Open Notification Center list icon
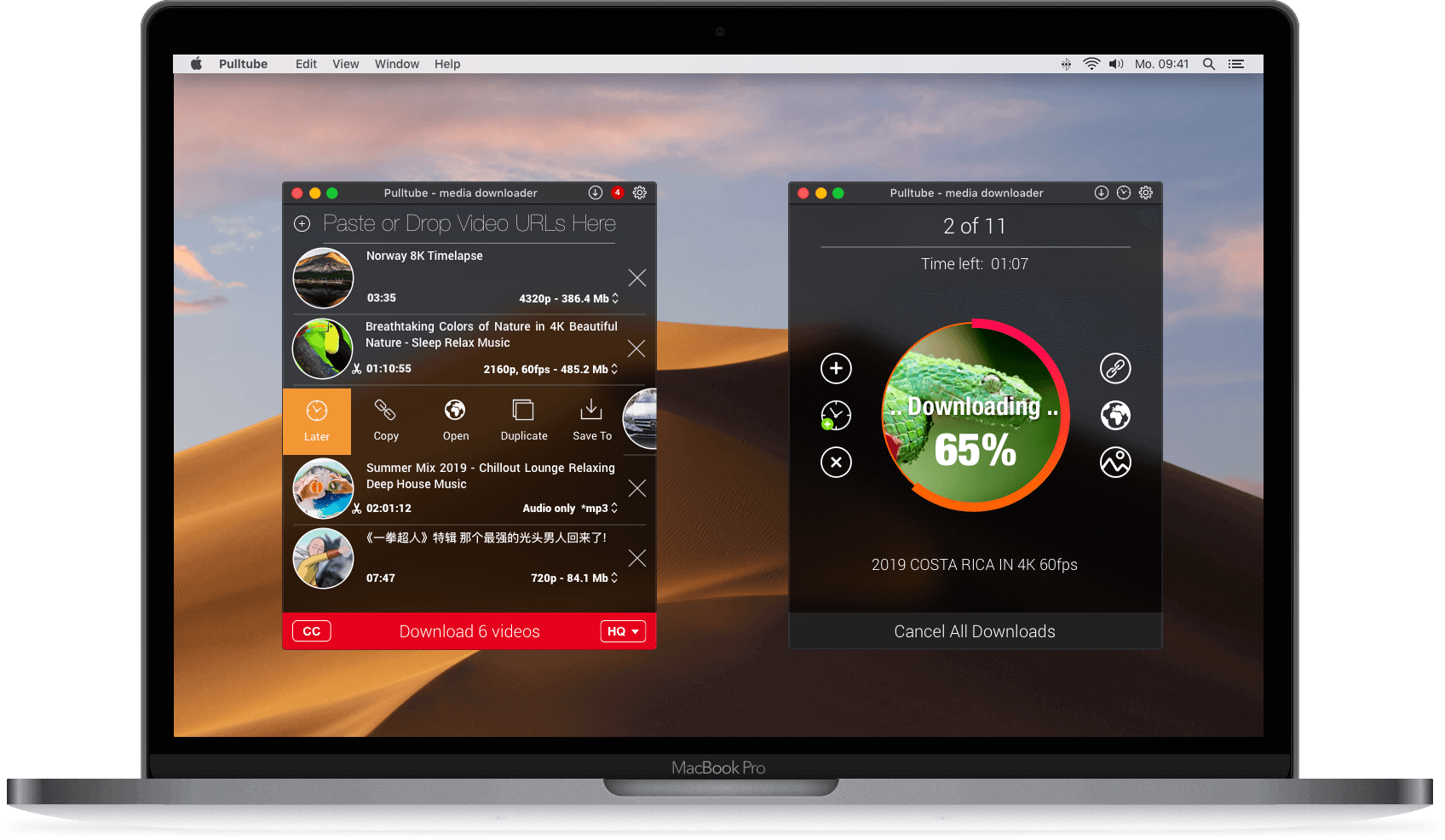1445x840 pixels. pos(1236,64)
